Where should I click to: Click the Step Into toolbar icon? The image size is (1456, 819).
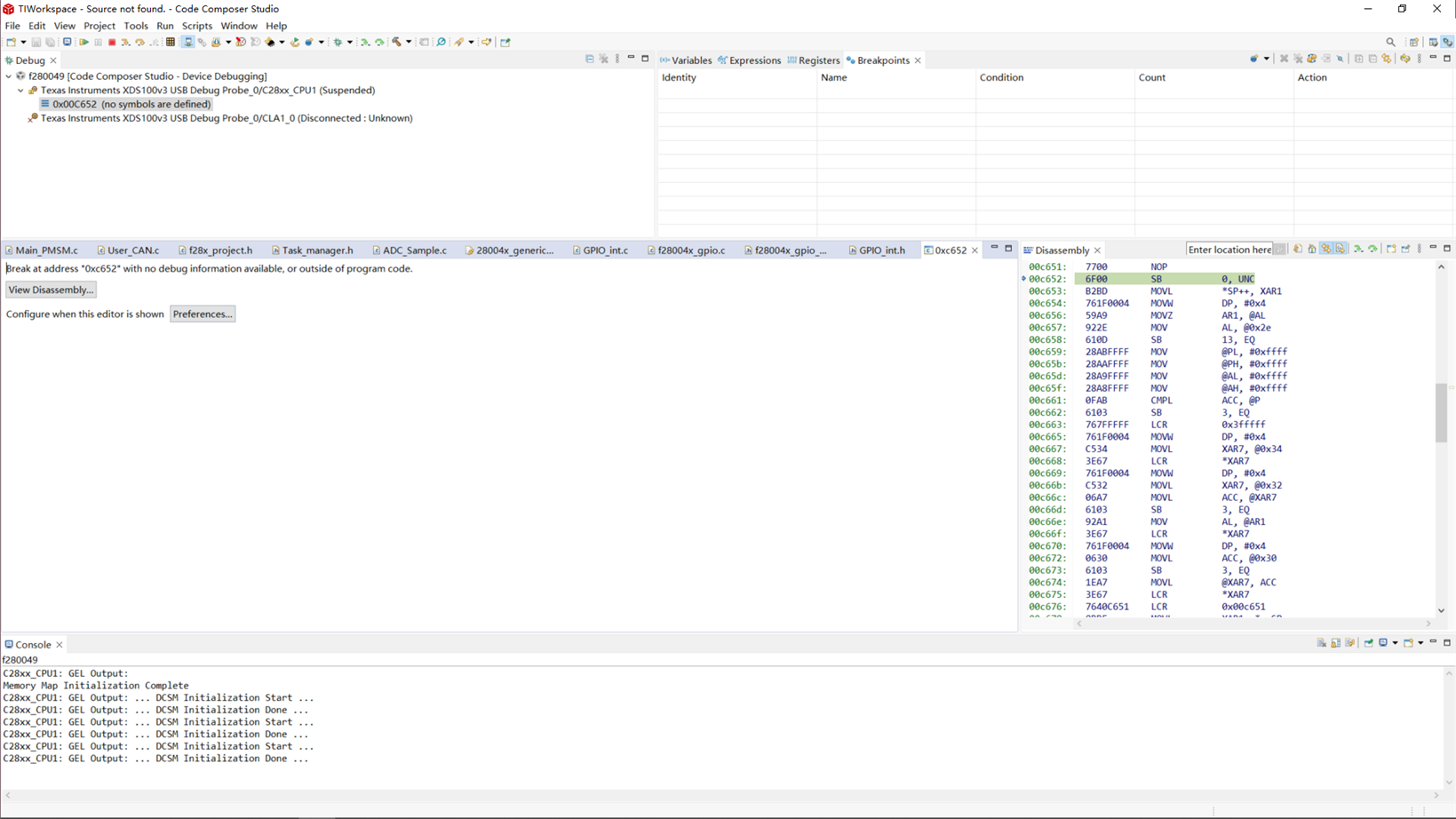pyautogui.click(x=125, y=42)
